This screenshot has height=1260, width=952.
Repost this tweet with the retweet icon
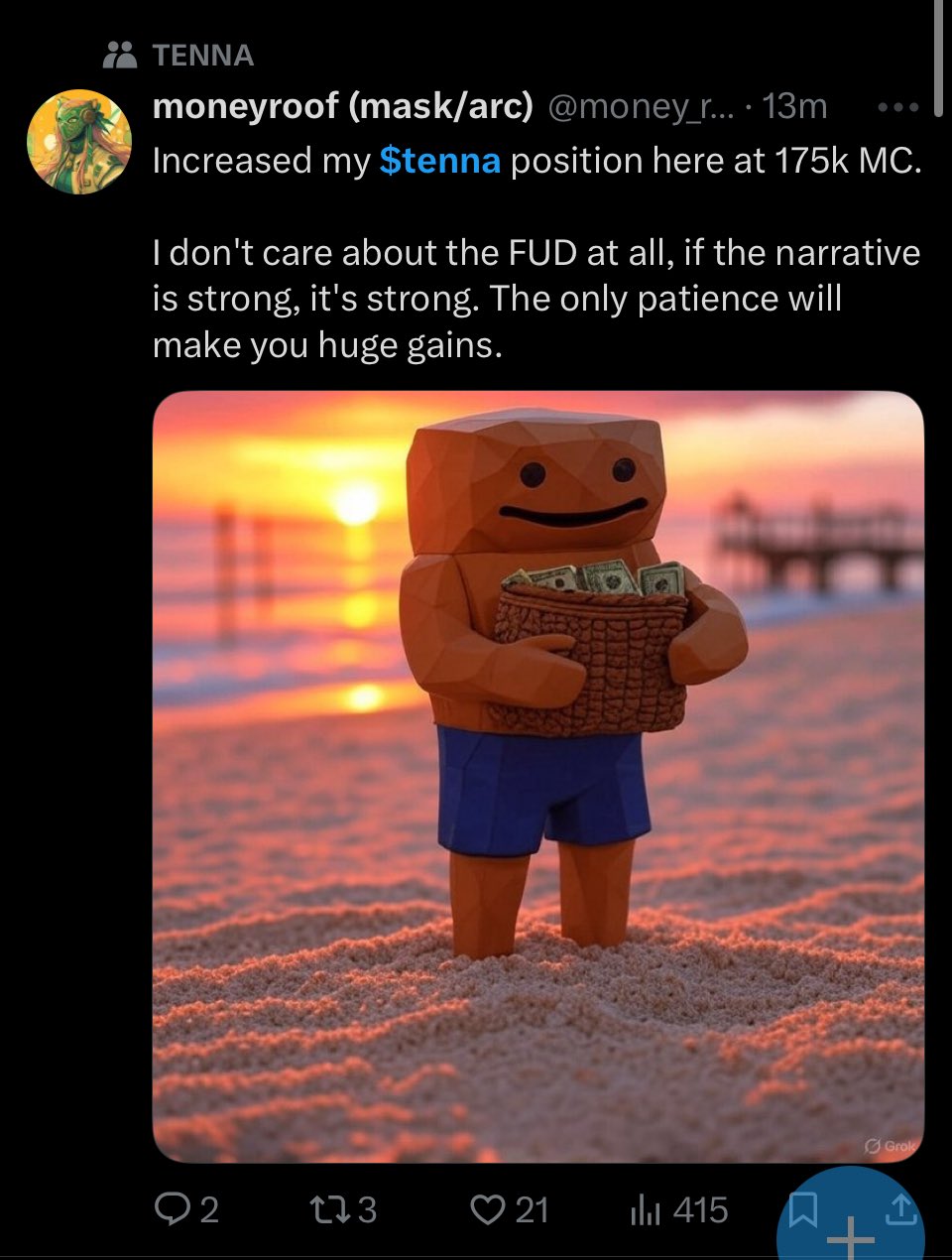click(327, 1209)
